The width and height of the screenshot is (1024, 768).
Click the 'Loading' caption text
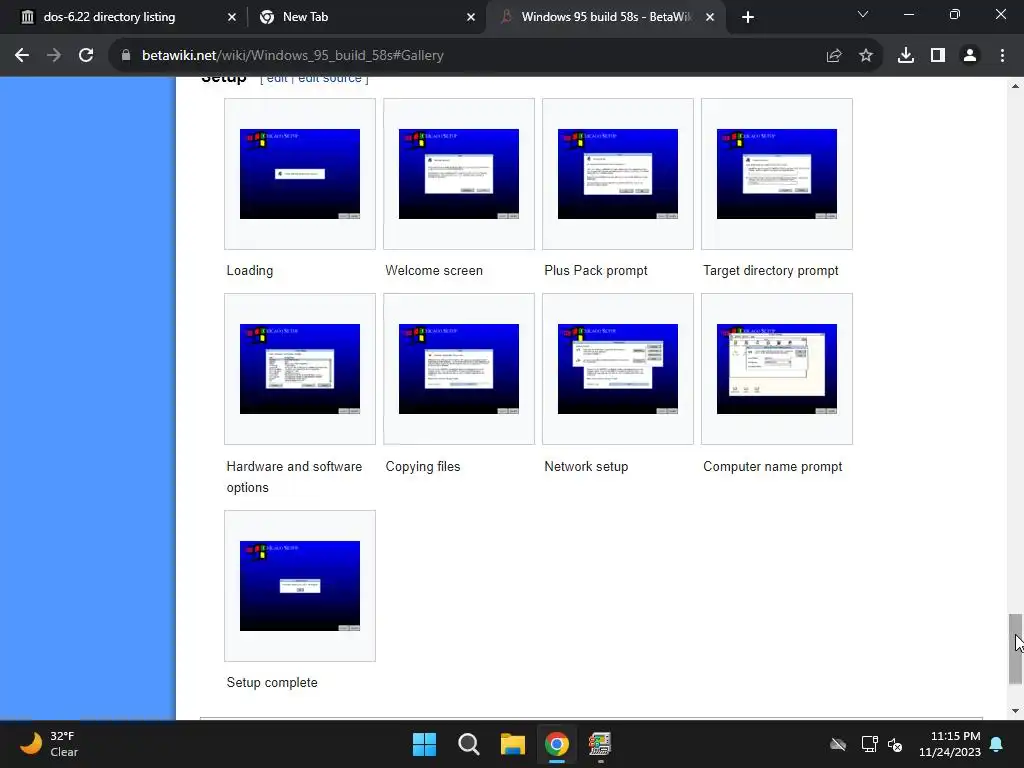(249, 270)
